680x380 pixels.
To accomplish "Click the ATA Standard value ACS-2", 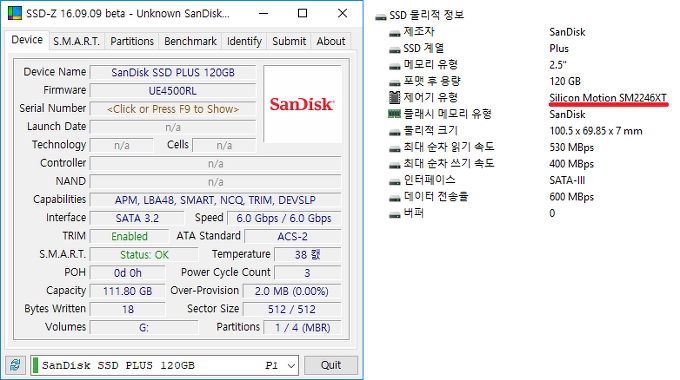I will tap(293, 236).
